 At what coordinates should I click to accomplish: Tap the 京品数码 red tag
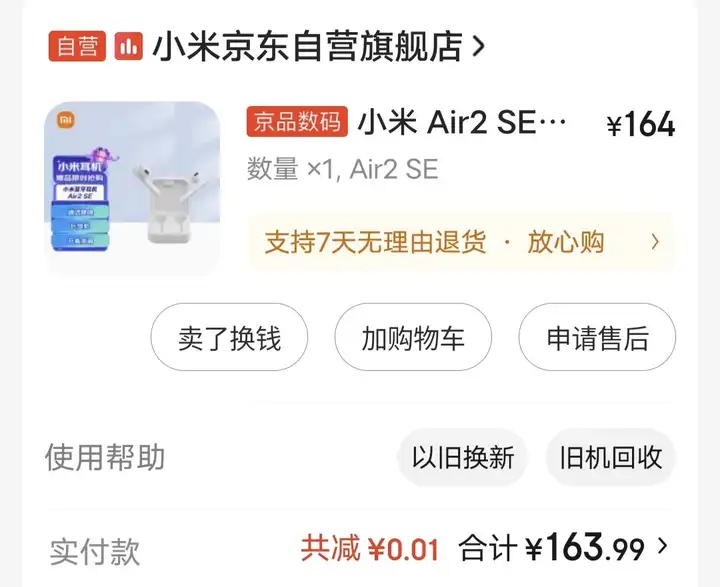[297, 122]
